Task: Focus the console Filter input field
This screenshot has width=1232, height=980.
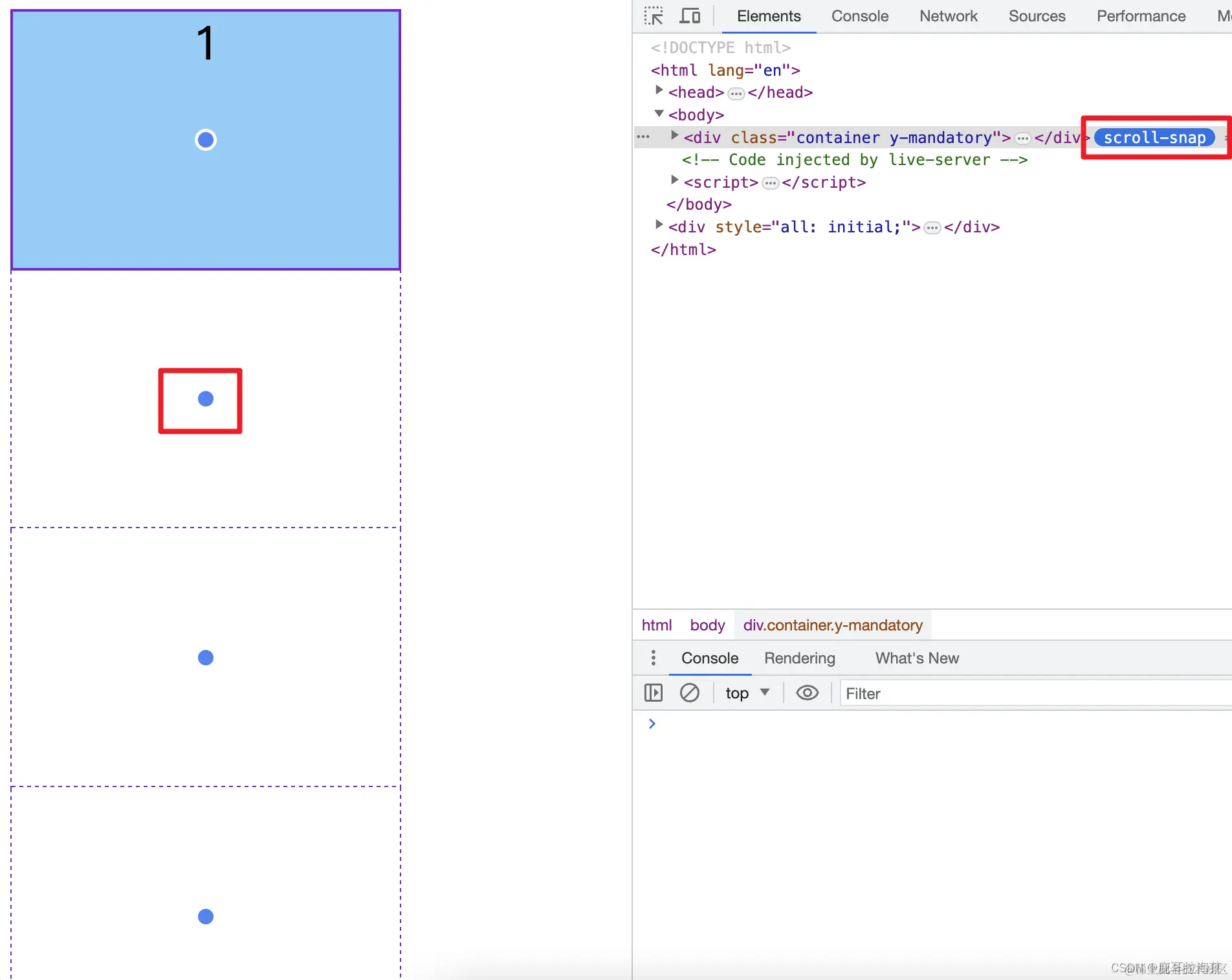Action: pyautogui.click(x=1035, y=693)
